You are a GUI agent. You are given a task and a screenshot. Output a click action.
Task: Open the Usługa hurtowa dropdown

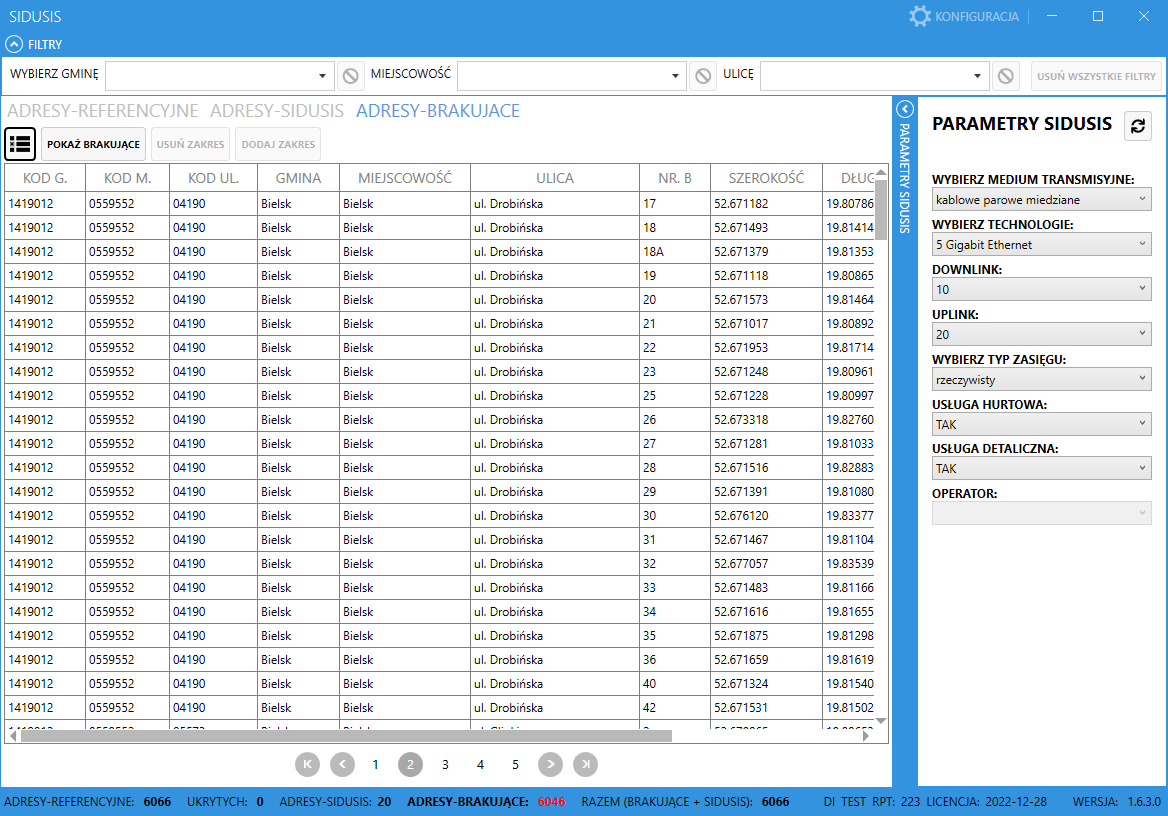click(1041, 424)
